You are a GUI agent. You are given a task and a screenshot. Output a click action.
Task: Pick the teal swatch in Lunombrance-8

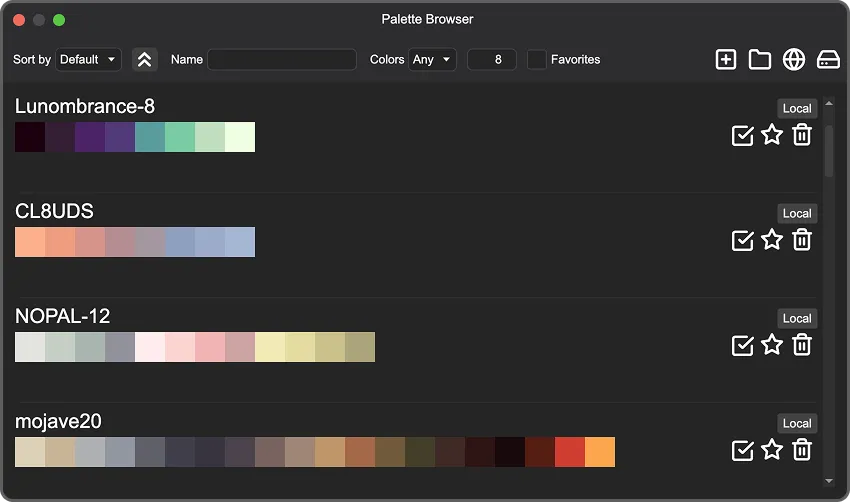click(150, 137)
